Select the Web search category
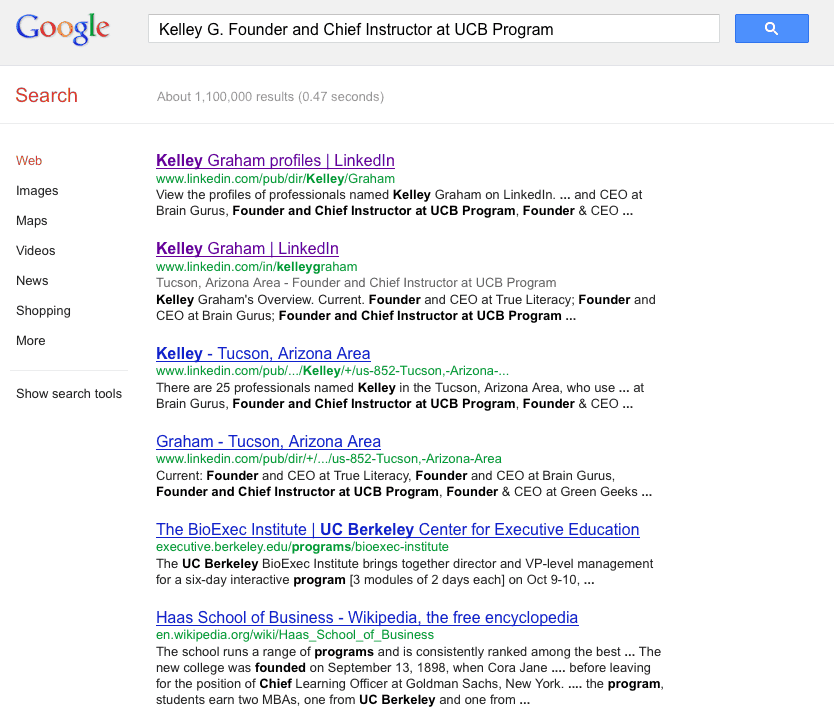Image resolution: width=834 pixels, height=721 pixels. (x=29, y=160)
